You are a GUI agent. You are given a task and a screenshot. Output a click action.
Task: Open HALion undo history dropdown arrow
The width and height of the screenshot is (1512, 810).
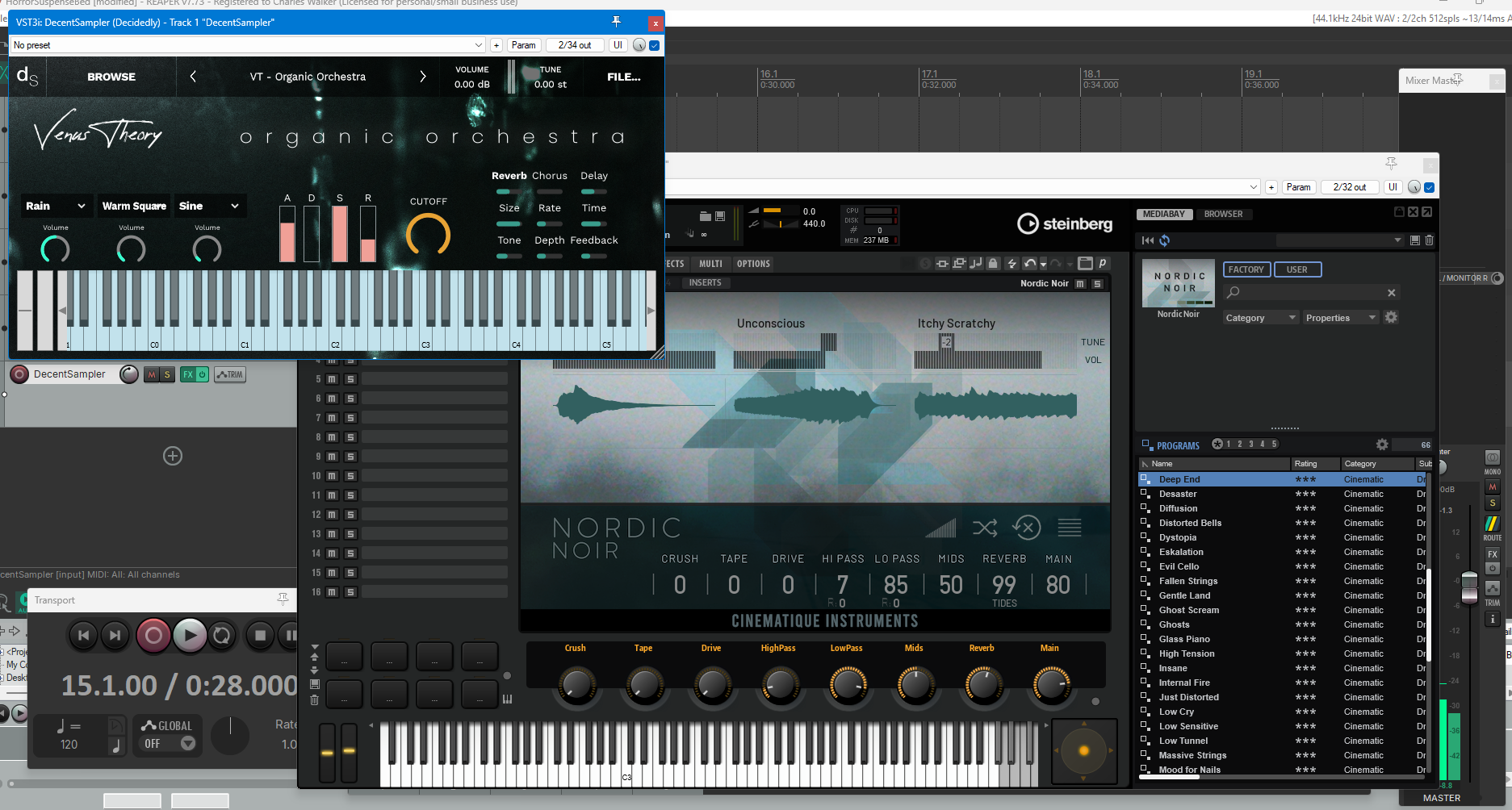1043,264
